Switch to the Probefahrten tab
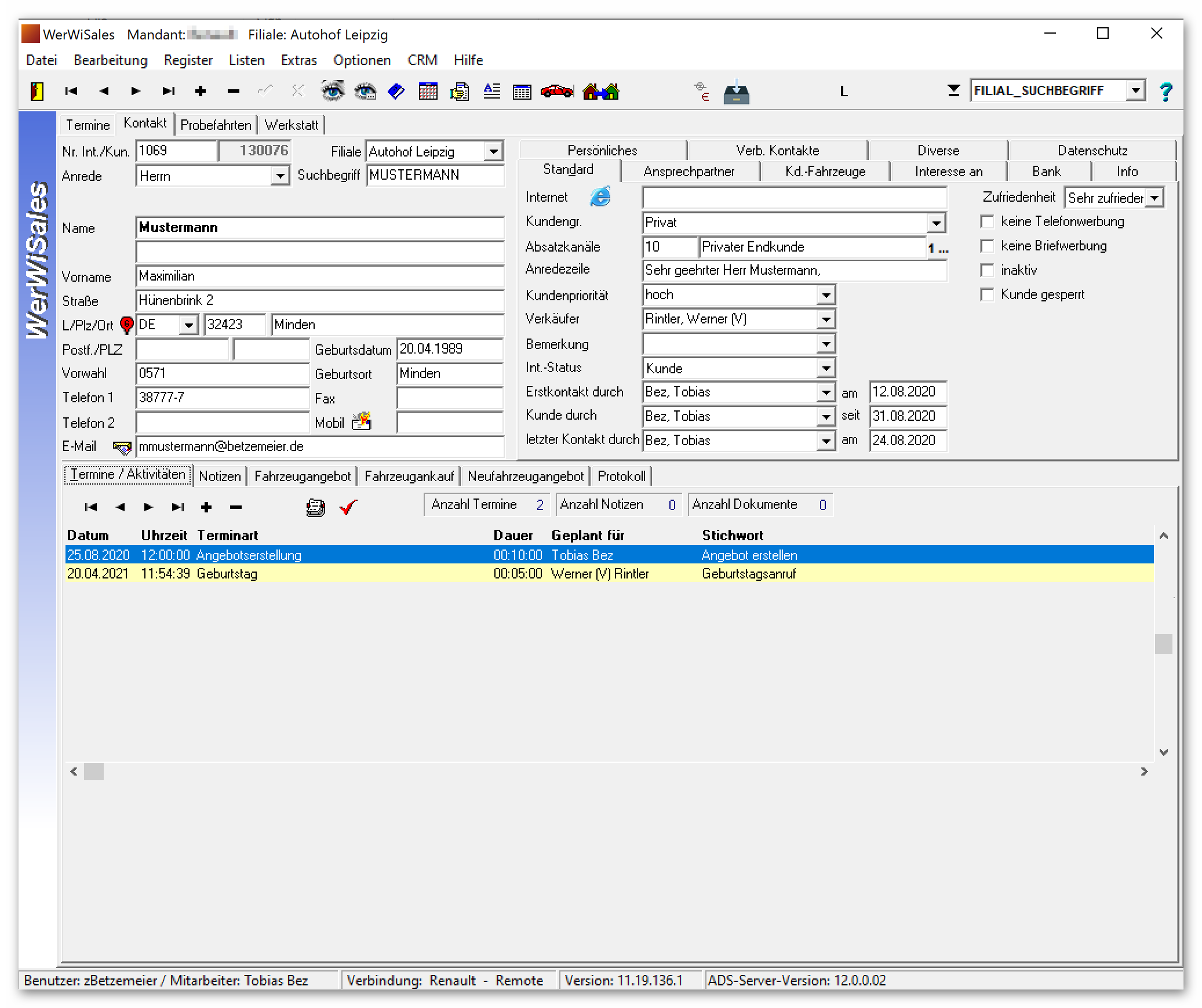Screen dimensions: 1202x1008 tap(216, 125)
